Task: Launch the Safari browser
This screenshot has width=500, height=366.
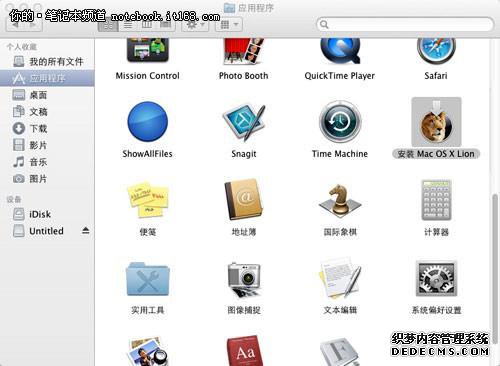Action: (x=436, y=51)
